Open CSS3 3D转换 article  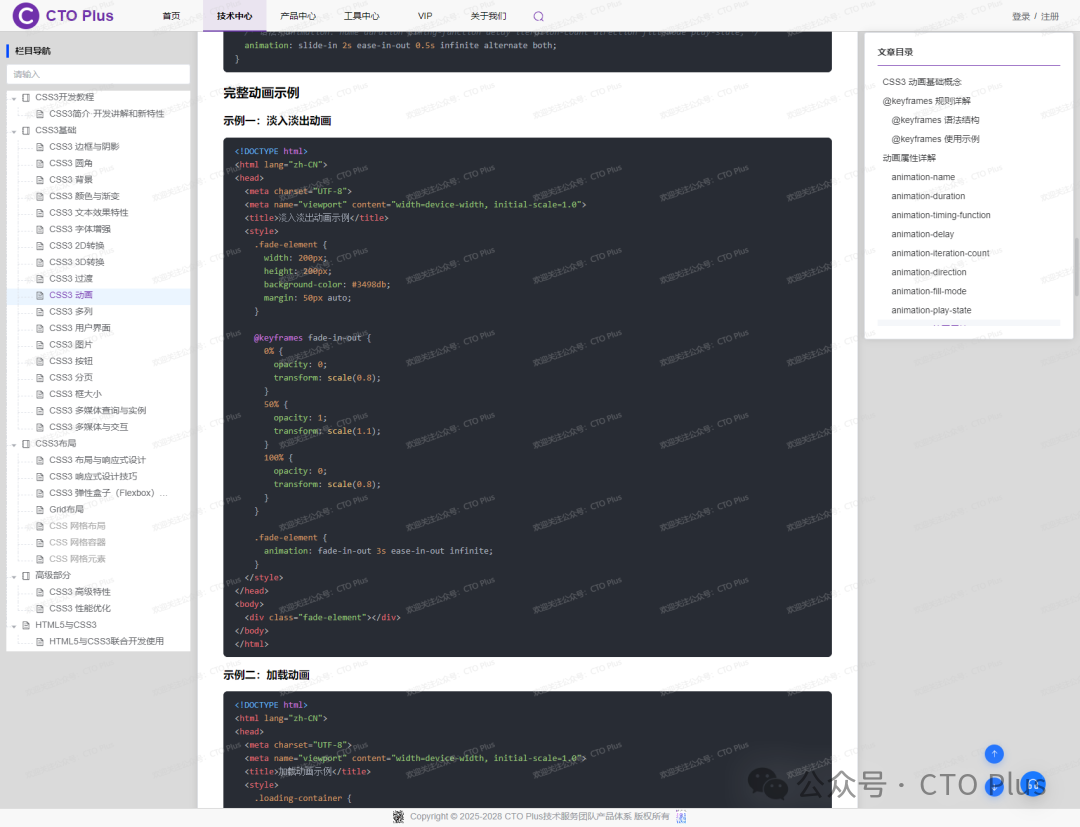(x=76, y=262)
